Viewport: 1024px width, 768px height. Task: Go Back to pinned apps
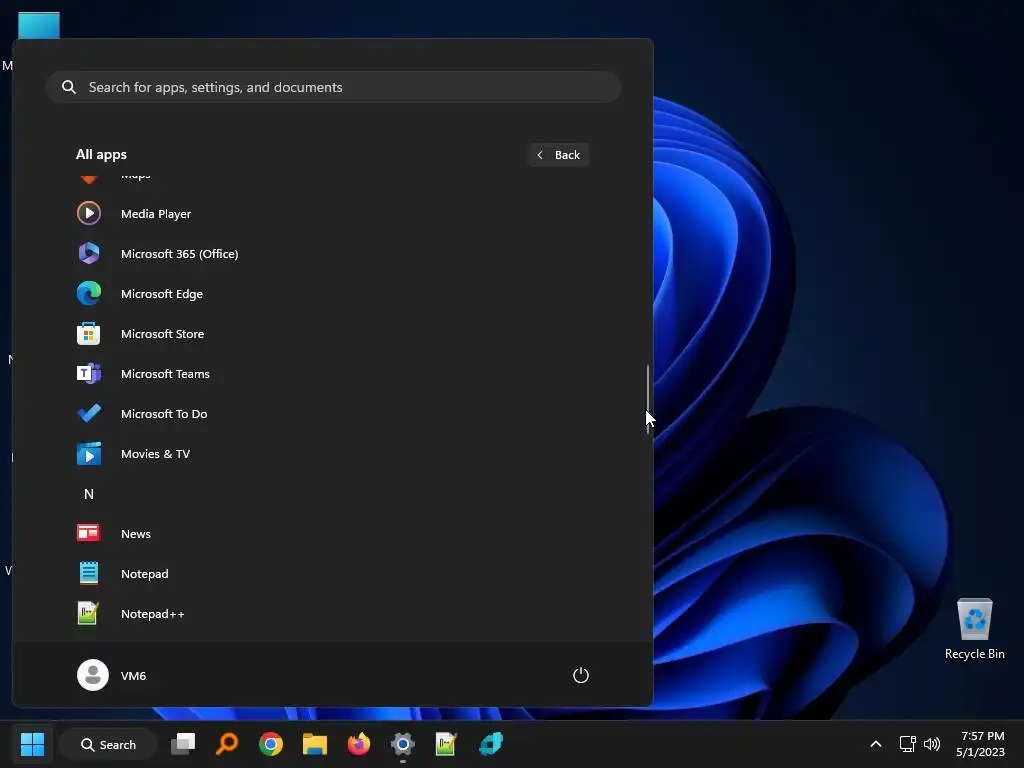point(558,155)
